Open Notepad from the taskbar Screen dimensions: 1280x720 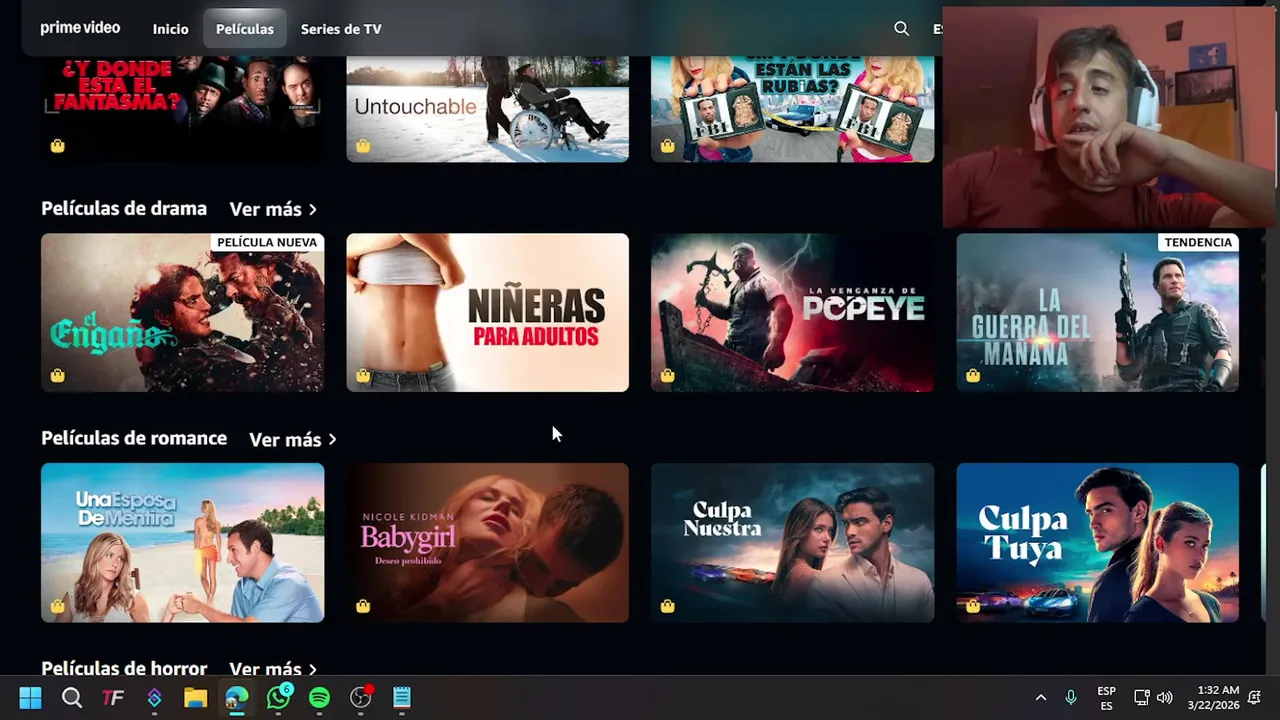point(402,697)
